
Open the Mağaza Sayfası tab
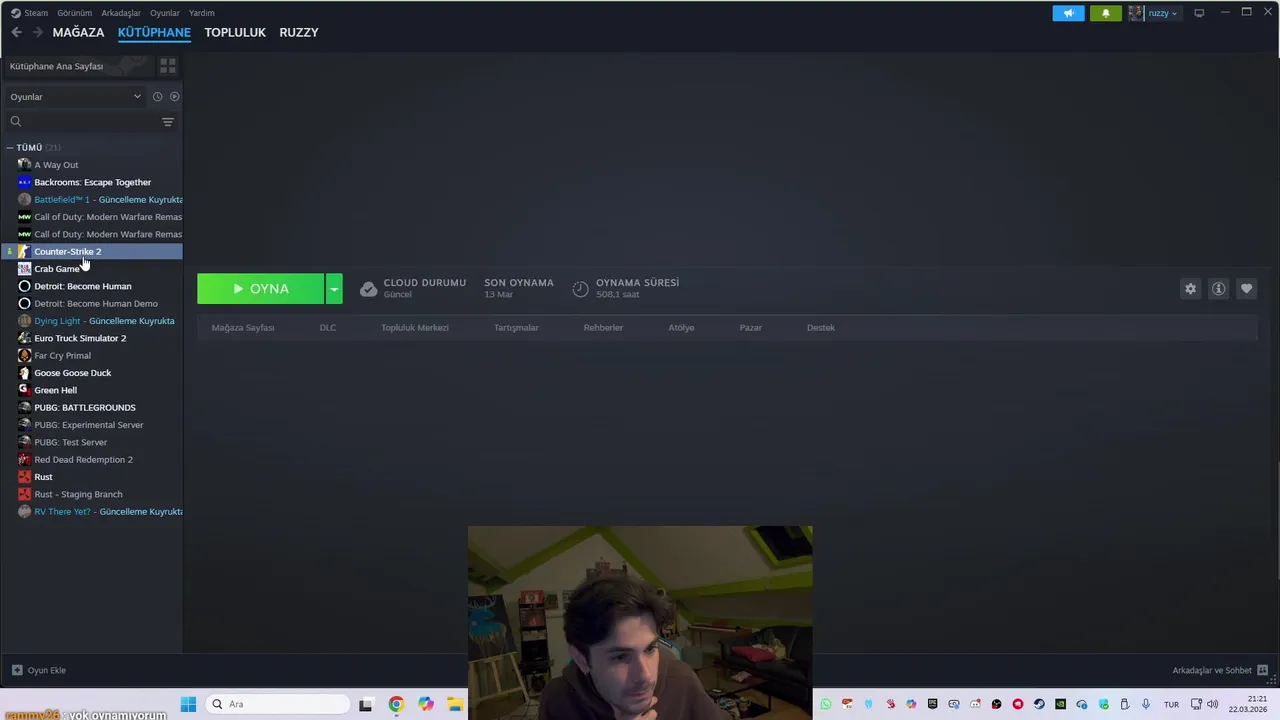[x=243, y=328]
